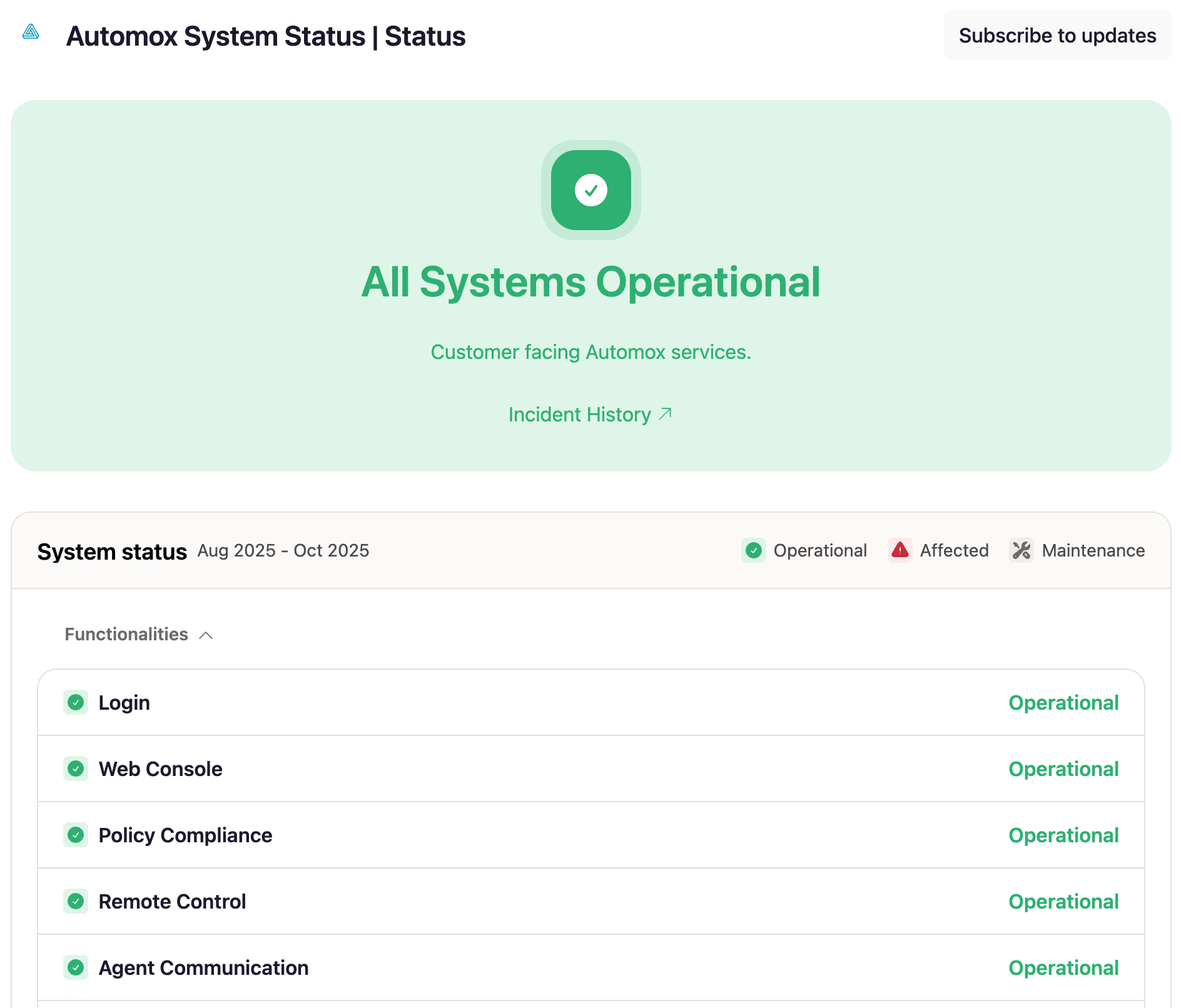Click the Operational legend check icon

pos(754,551)
